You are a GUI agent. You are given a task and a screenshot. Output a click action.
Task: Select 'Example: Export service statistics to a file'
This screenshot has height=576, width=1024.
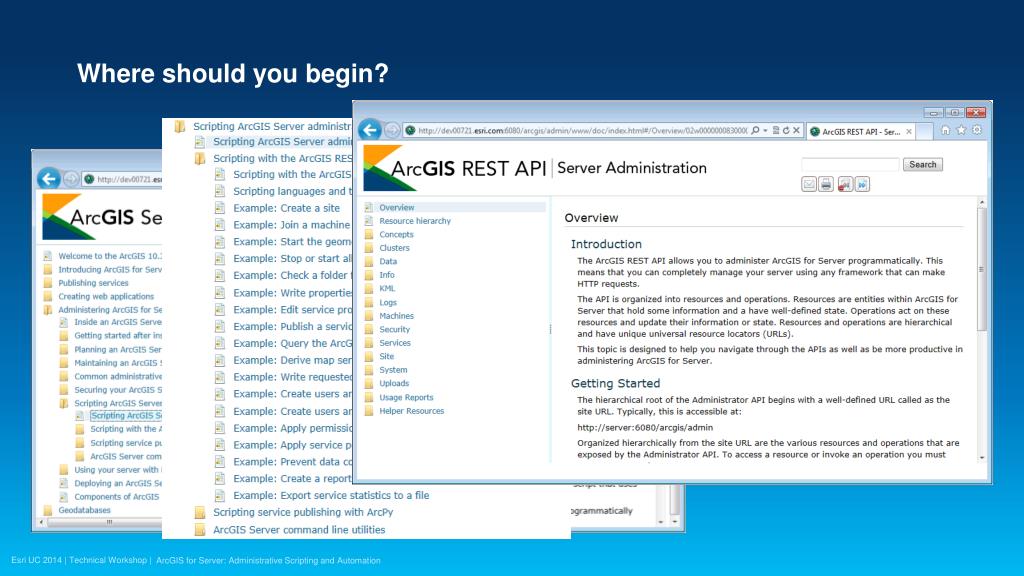tap(331, 496)
